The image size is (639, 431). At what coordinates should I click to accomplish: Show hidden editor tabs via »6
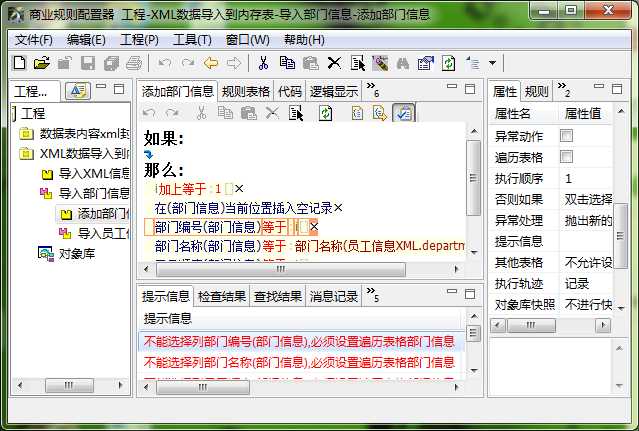pos(372,90)
